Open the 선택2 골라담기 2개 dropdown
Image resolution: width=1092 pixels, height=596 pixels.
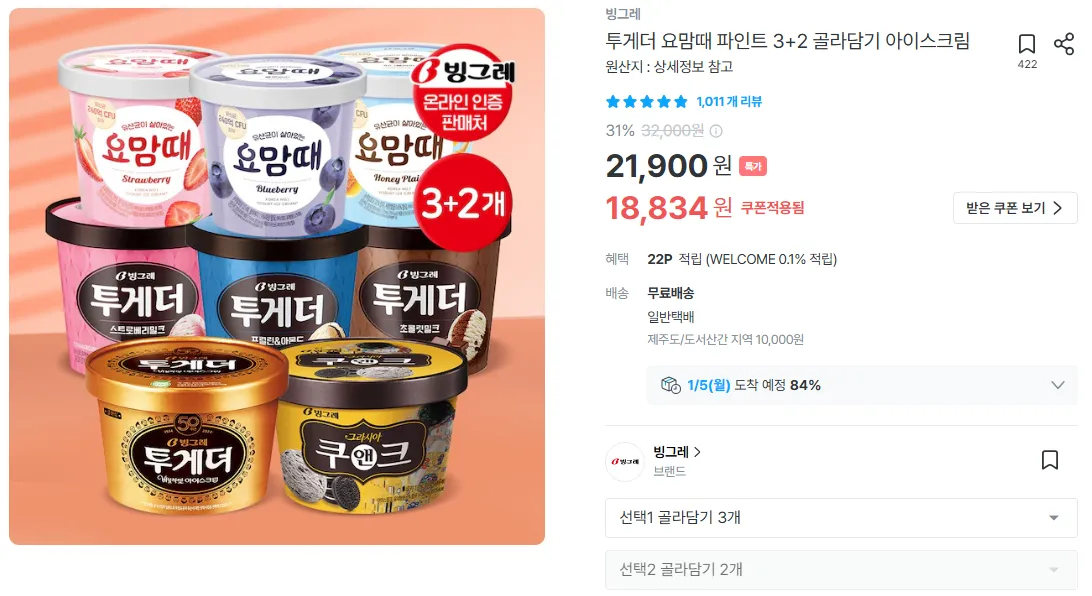tap(841, 570)
